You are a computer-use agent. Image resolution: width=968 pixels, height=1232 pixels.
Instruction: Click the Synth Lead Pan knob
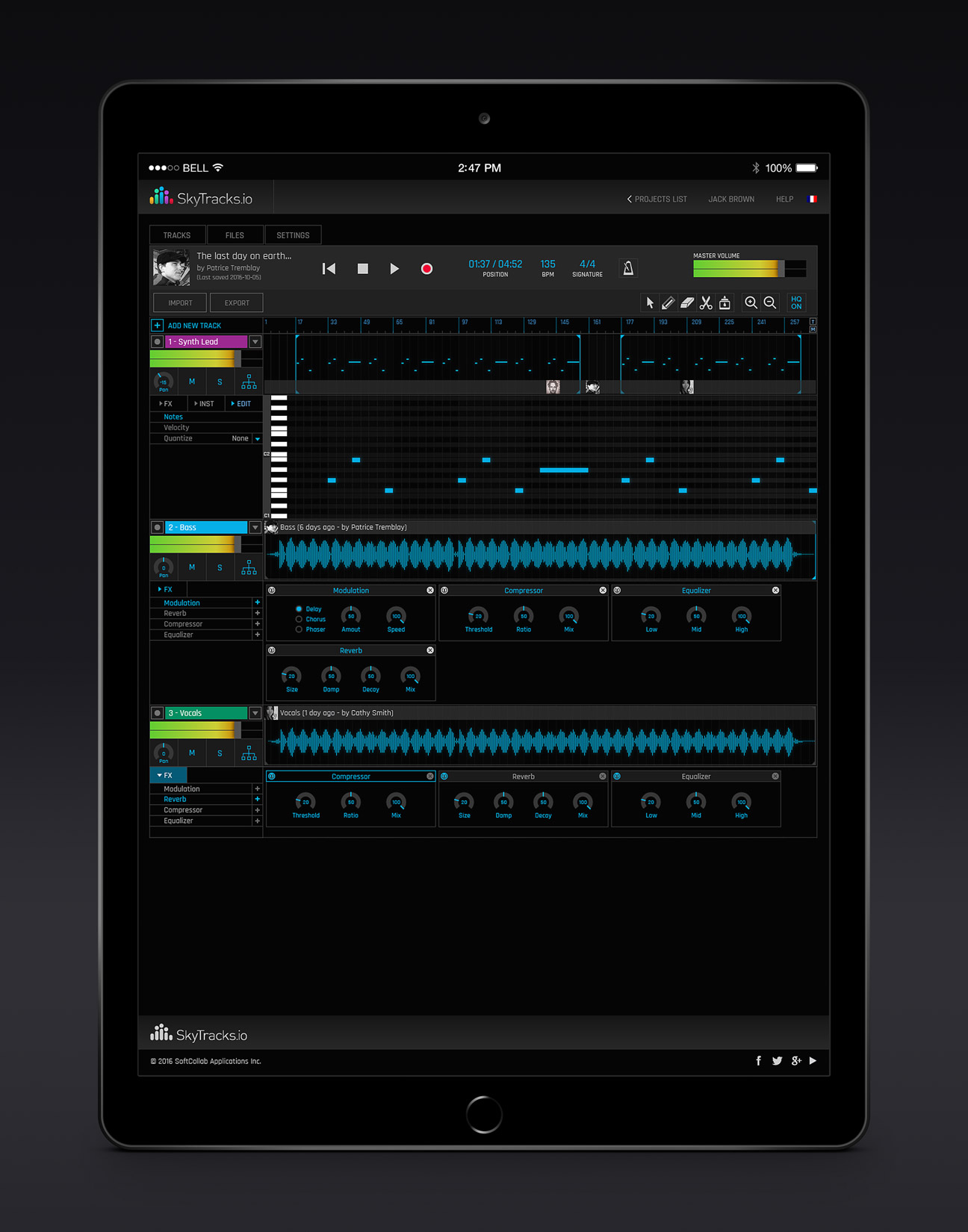point(164,382)
